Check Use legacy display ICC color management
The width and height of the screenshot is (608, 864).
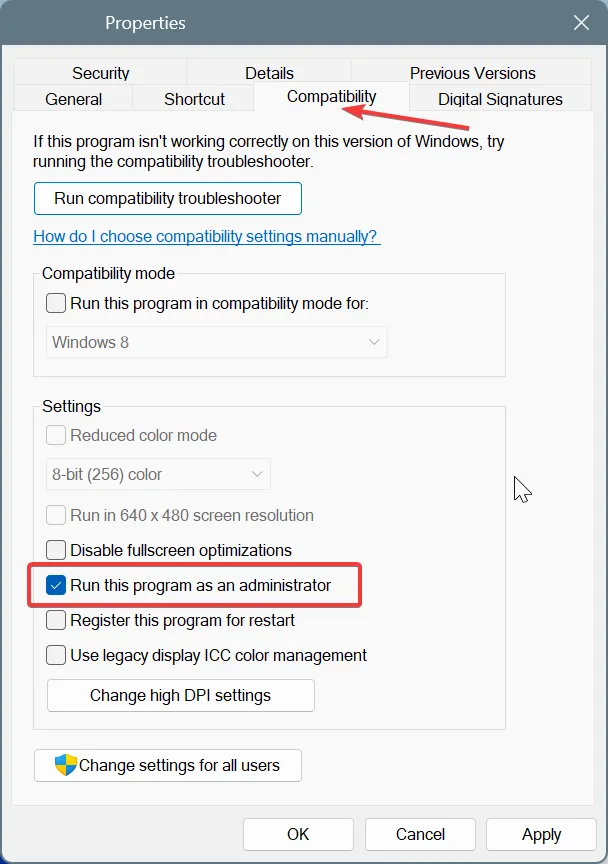56,655
